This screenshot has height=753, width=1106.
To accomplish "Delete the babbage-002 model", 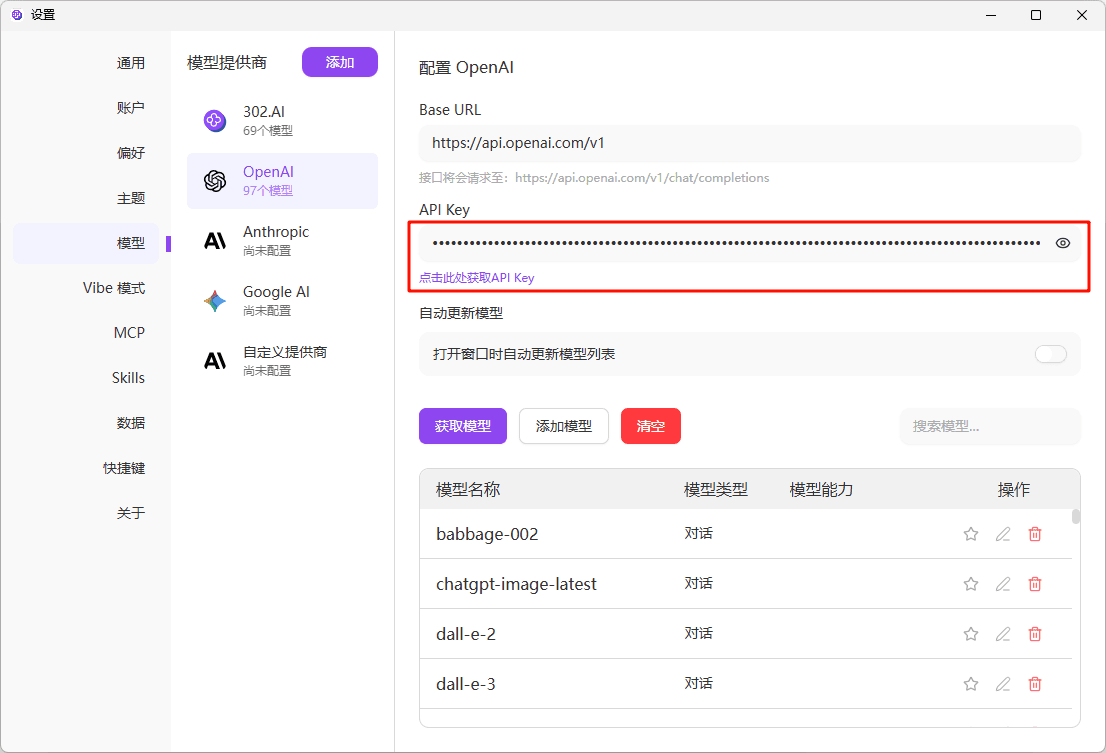I will [x=1035, y=534].
